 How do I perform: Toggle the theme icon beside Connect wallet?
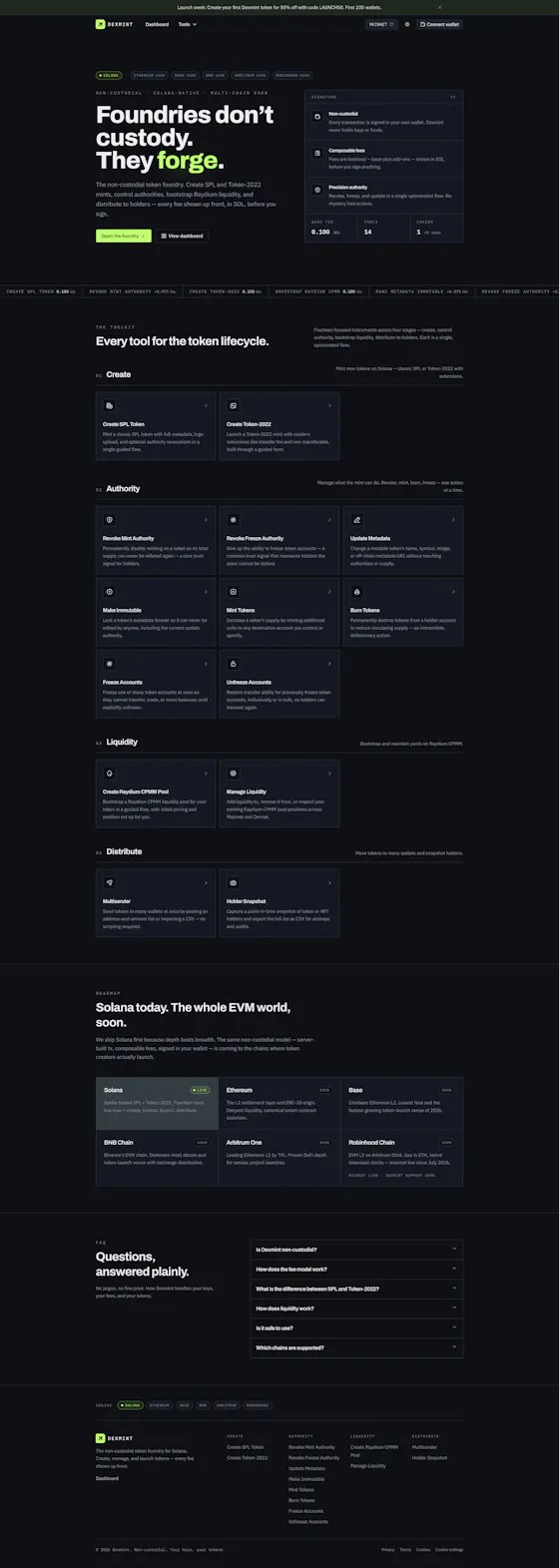point(407,24)
